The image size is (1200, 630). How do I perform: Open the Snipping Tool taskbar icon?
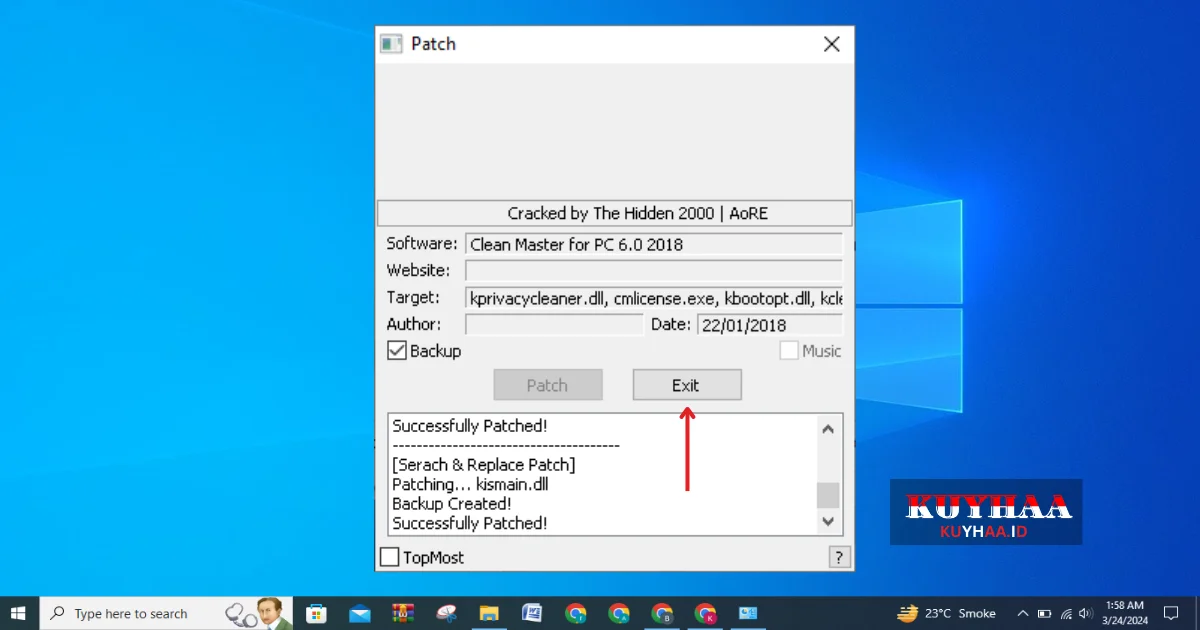(x=446, y=613)
